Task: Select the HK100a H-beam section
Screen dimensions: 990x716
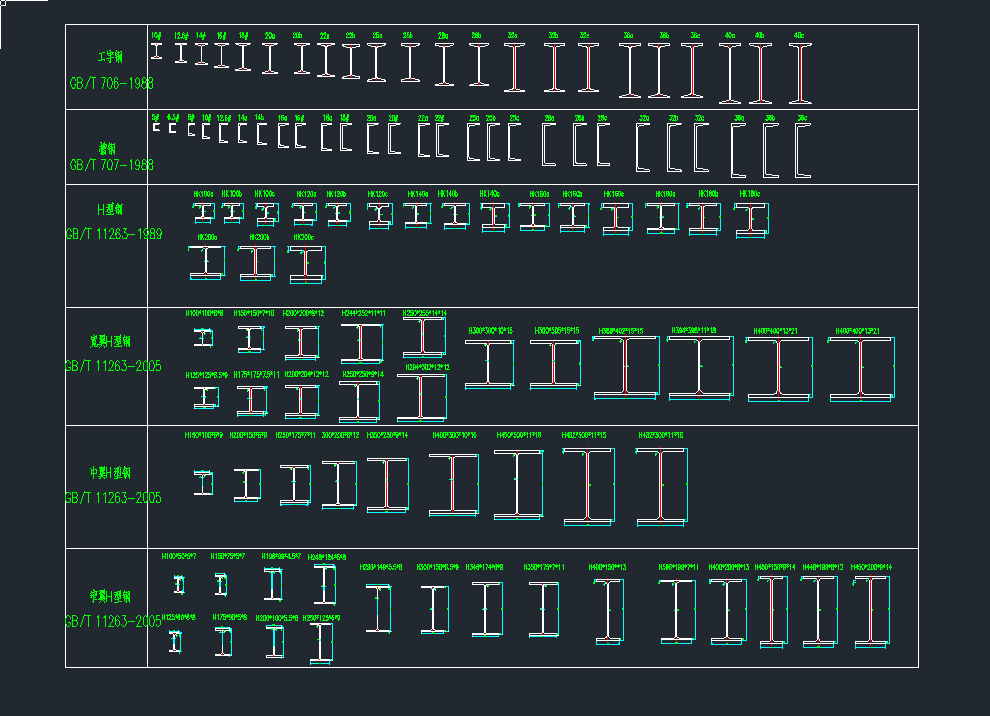Action: (204, 212)
